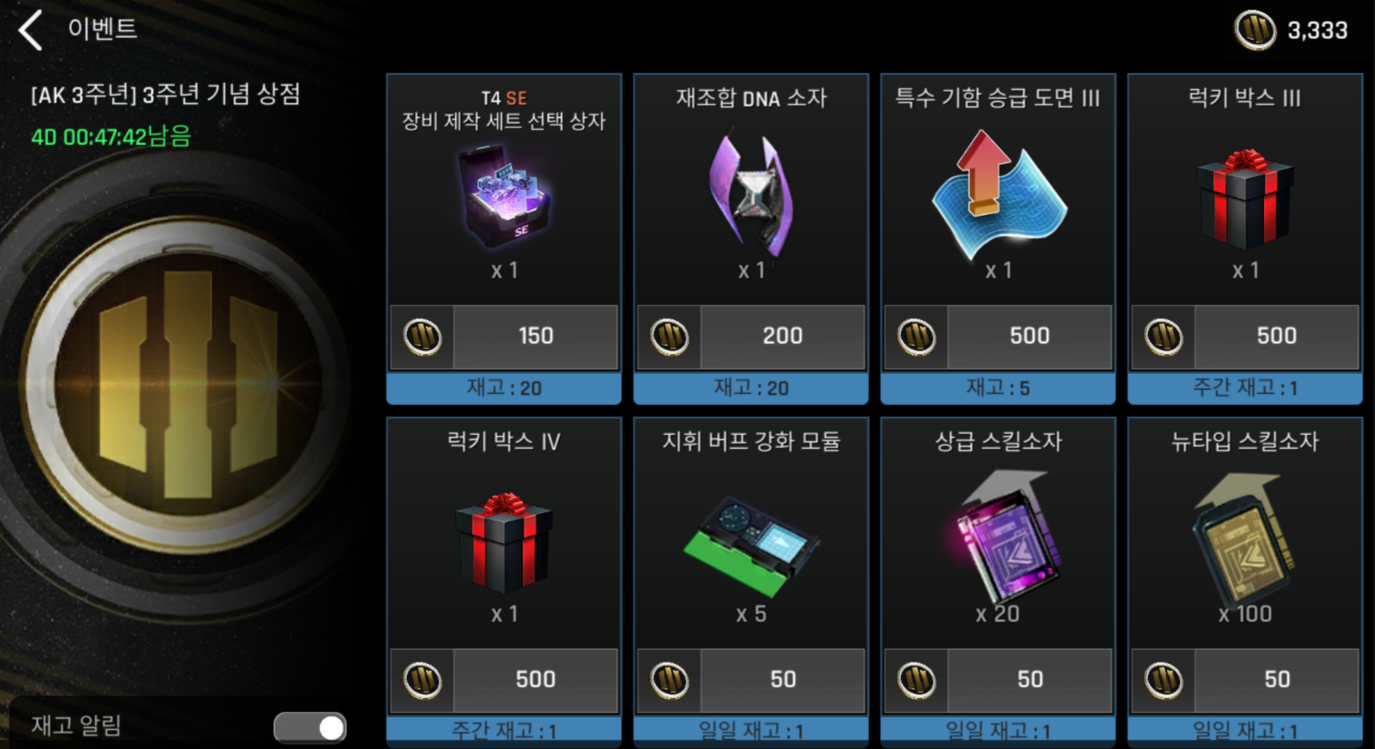The width and height of the screenshot is (1375, 749).
Task: Go back using the arrow beside 이벤트
Action: 31,30
